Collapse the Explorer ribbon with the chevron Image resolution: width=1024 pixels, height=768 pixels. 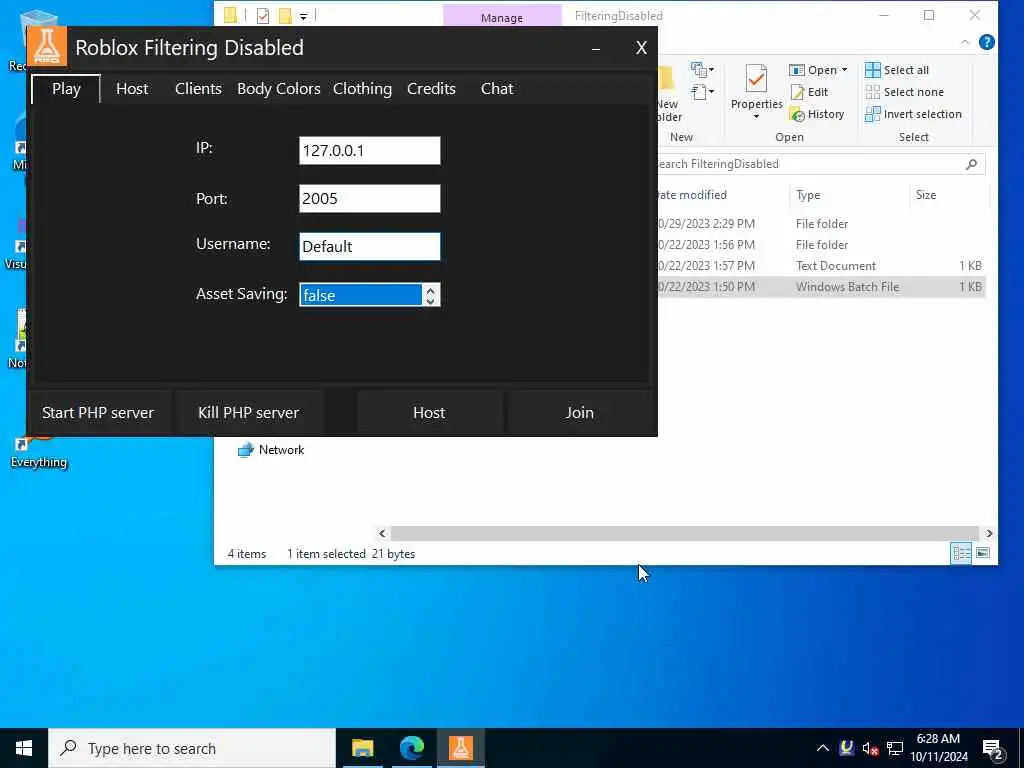(x=965, y=42)
